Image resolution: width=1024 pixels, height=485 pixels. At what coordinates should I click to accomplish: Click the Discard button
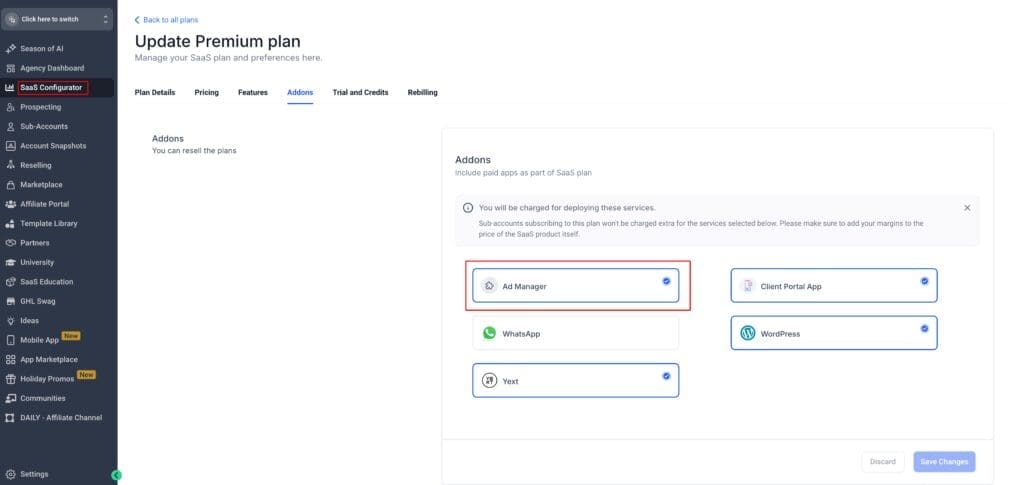click(x=882, y=462)
